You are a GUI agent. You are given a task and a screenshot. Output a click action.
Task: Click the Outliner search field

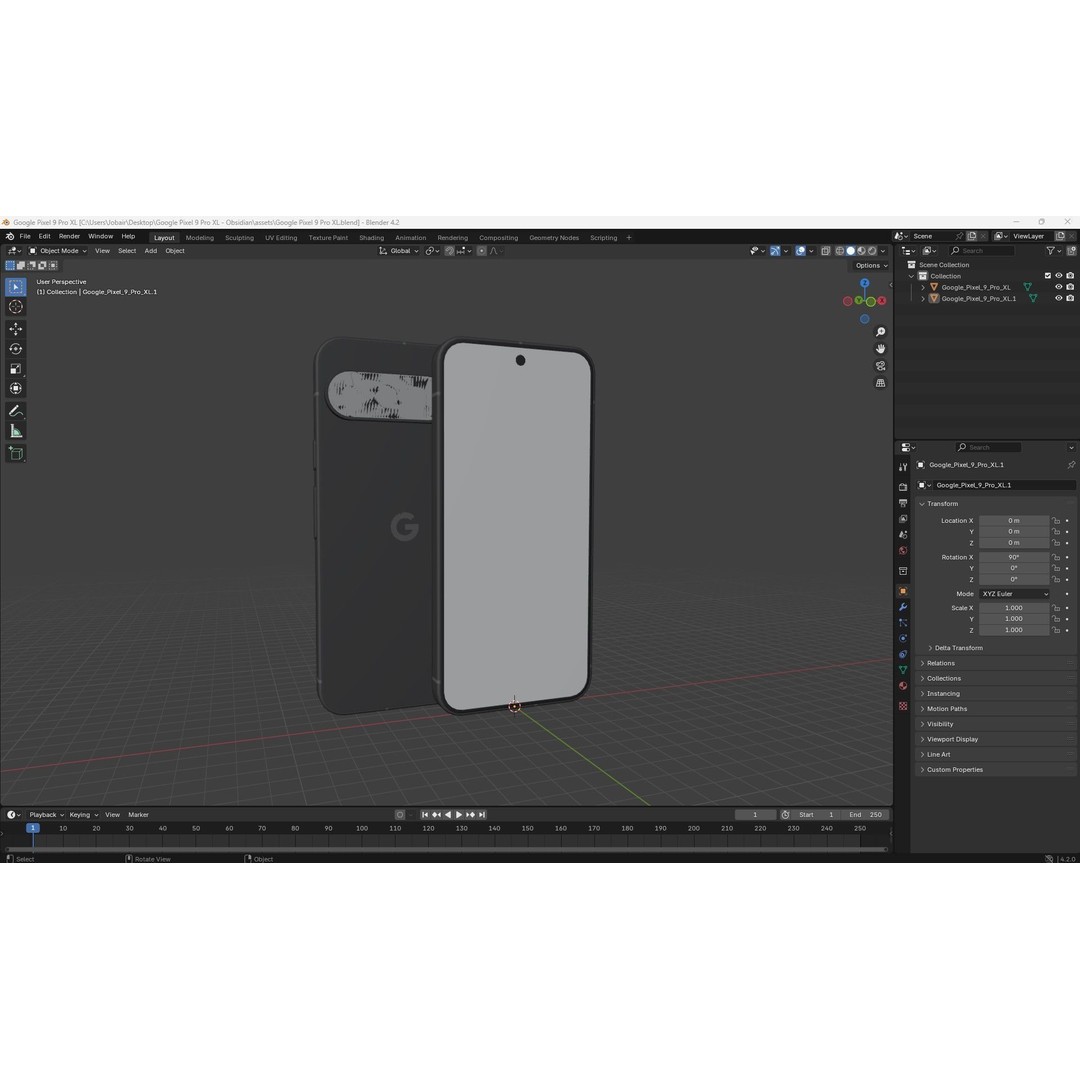click(x=982, y=251)
